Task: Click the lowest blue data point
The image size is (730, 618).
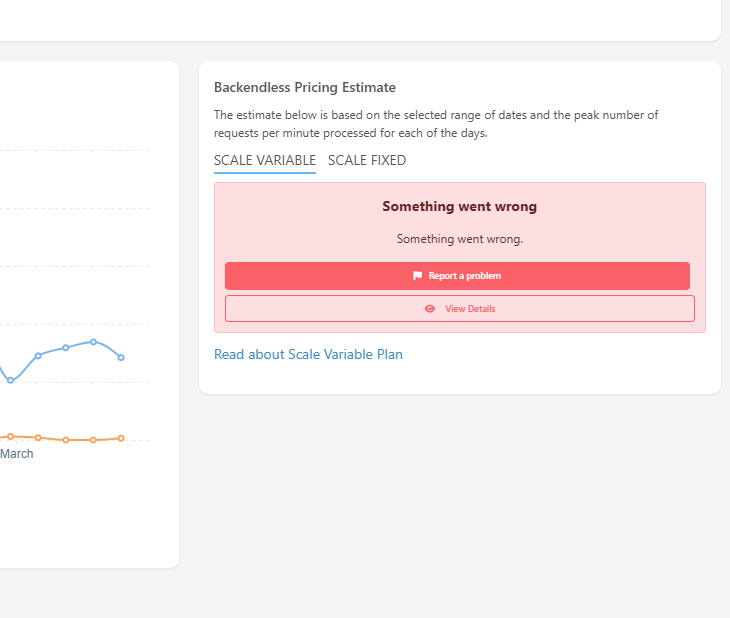Action: pos(10,381)
